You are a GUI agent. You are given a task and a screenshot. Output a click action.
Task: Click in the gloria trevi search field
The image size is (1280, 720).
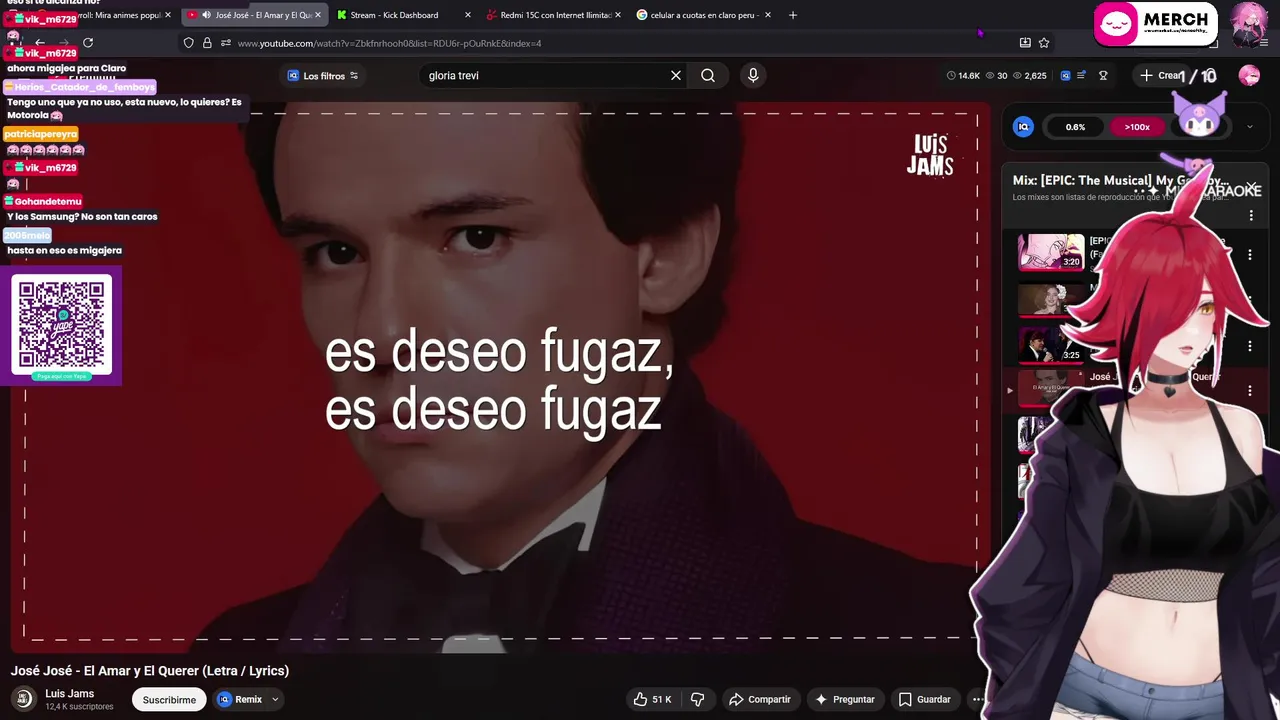pyautogui.click(x=545, y=75)
